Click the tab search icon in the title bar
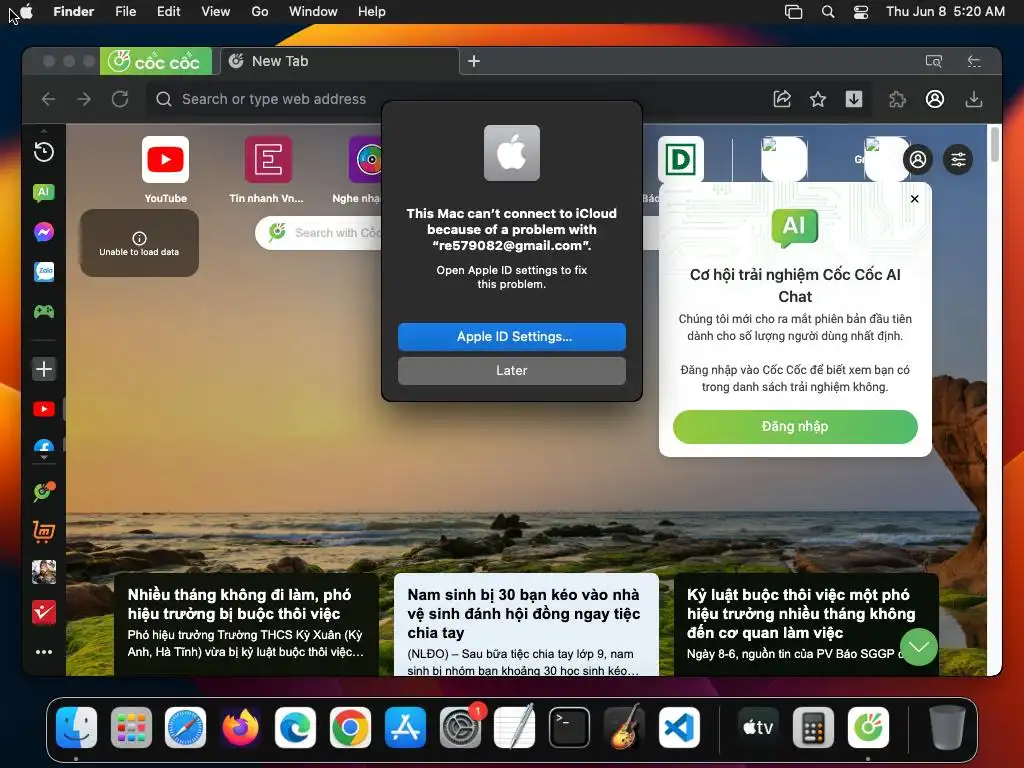The height and width of the screenshot is (768, 1024). point(934,61)
